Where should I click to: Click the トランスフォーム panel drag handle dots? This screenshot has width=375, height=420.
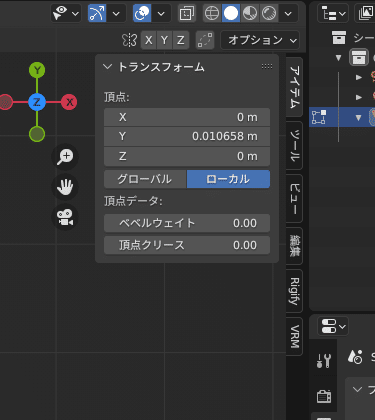pos(267,66)
